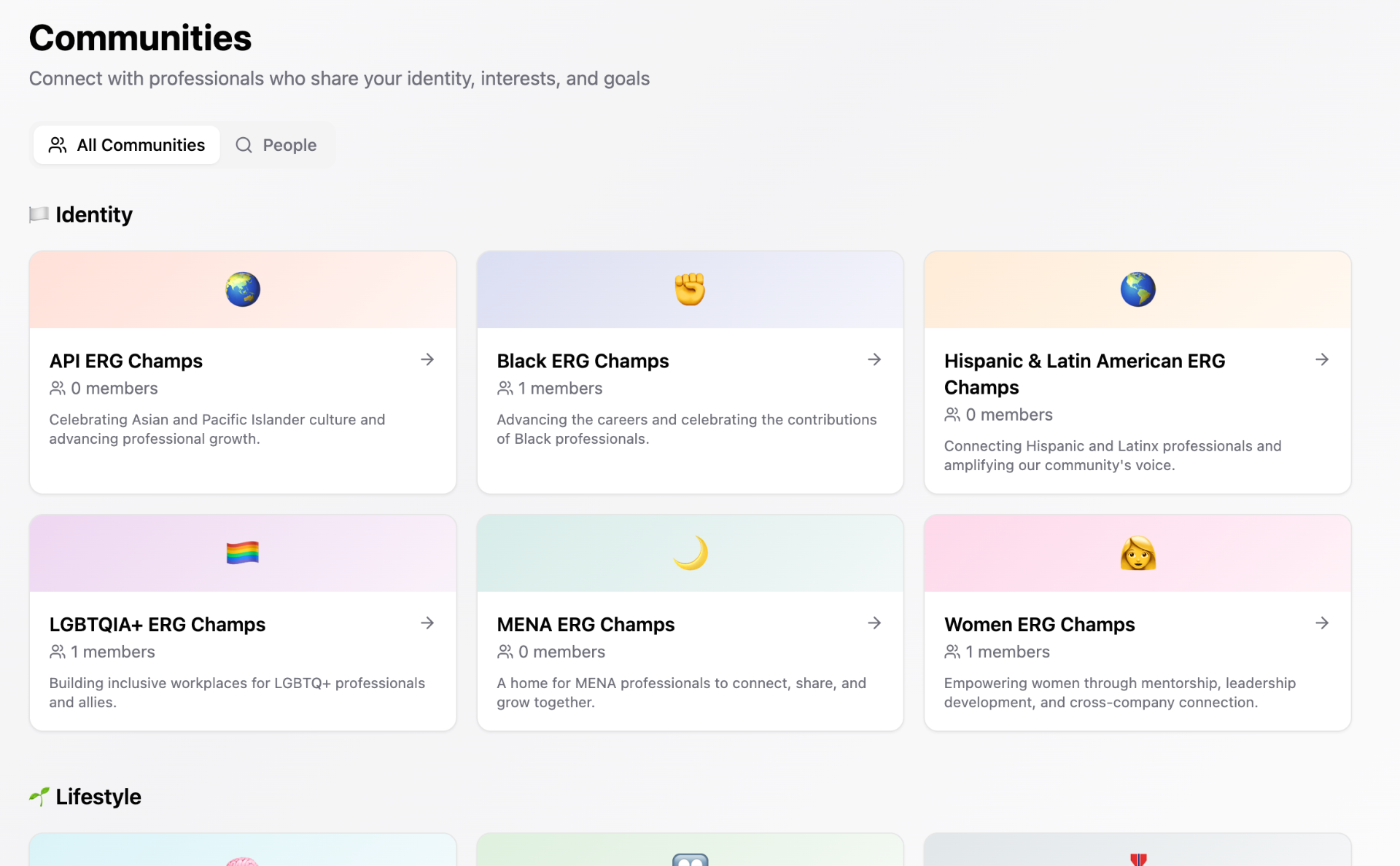Click the raised fist emoji on Black ERG card
Screen dimensions: 1400x866
(690, 289)
